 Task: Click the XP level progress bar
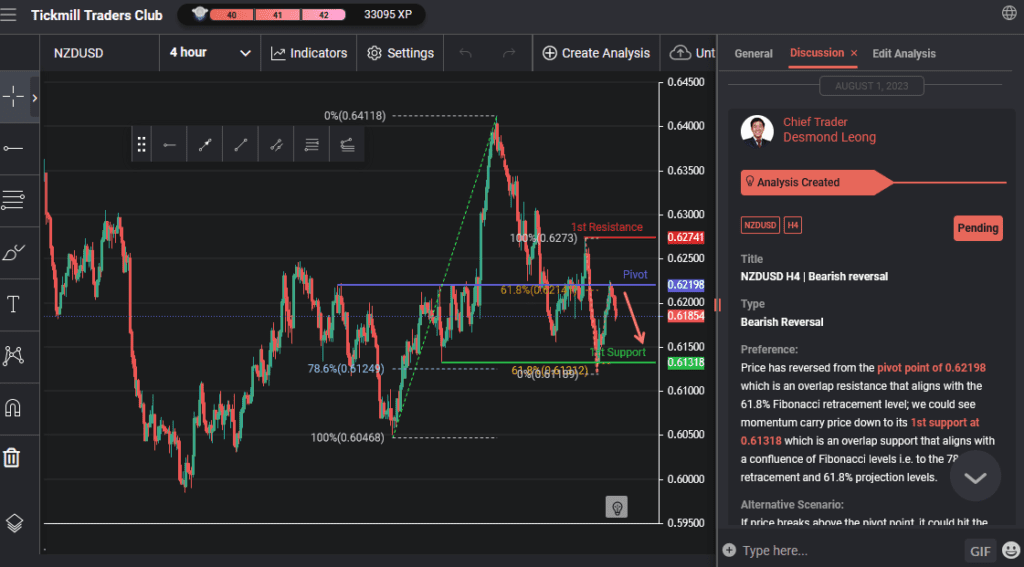(278, 14)
